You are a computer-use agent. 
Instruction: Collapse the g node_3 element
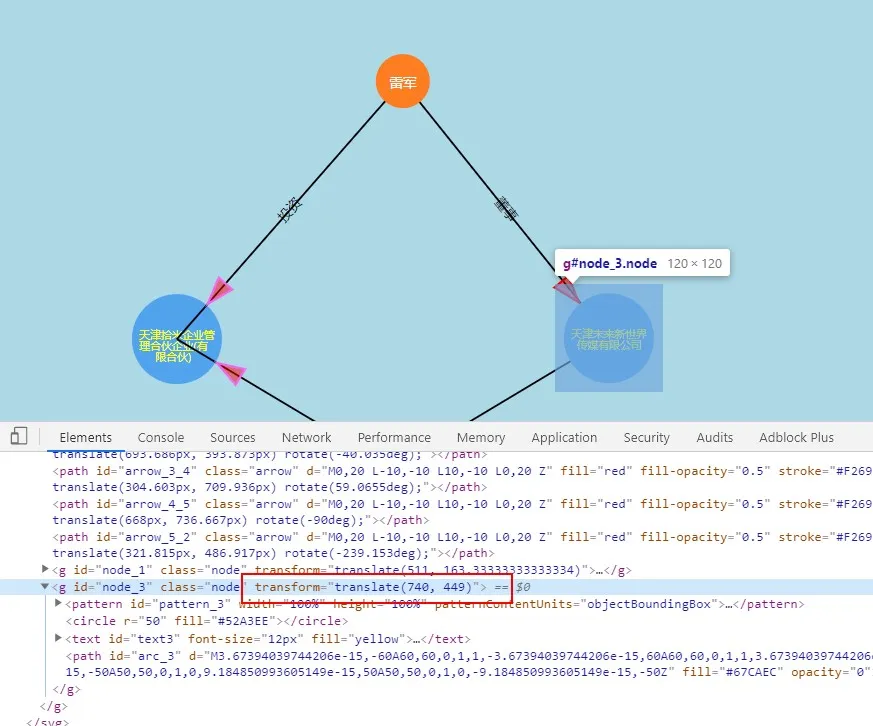click(x=45, y=586)
